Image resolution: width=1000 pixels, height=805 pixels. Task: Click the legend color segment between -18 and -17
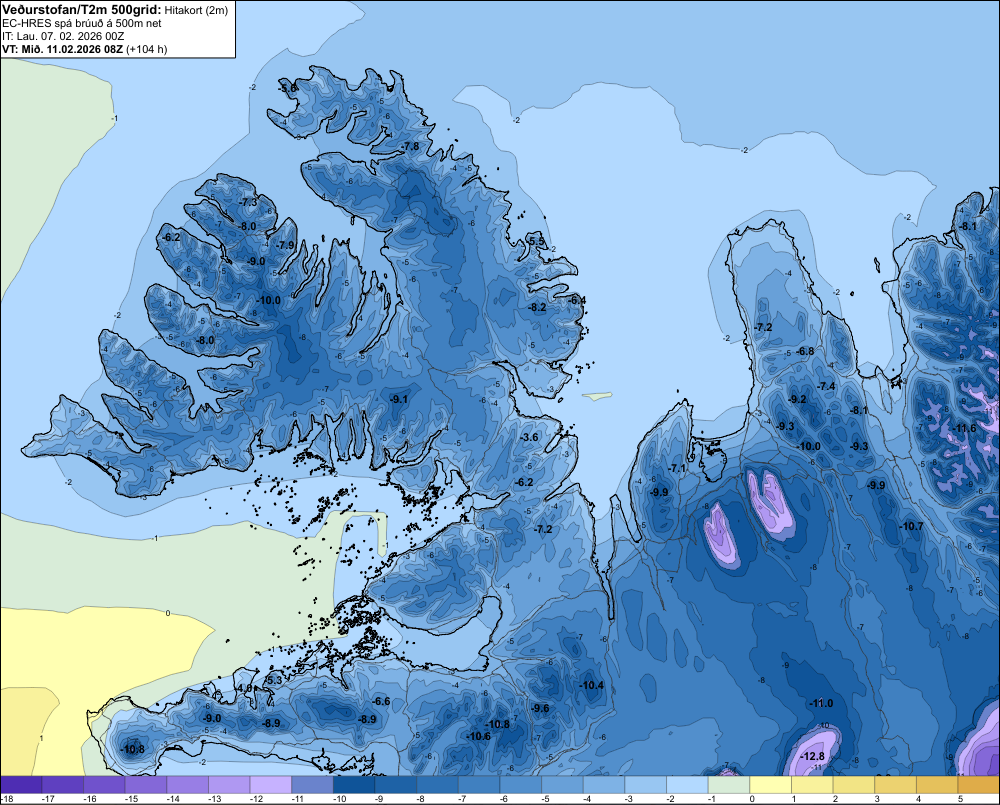click(x=21, y=785)
